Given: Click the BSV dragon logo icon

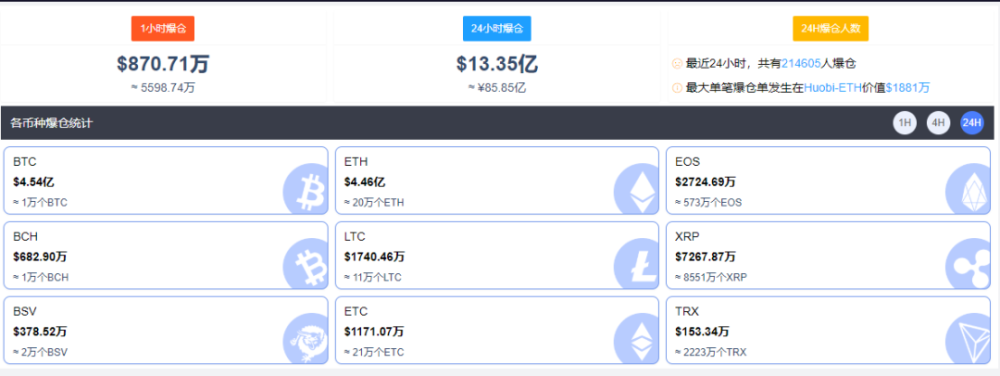Looking at the screenshot, I should pos(304,339).
